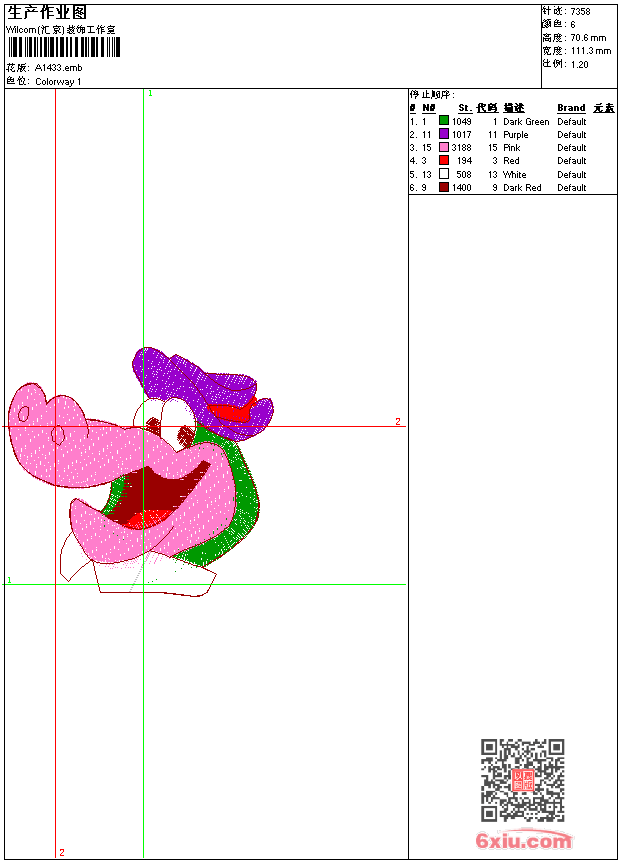
Task: Click the Pink thread color swatch
Action: (444, 147)
